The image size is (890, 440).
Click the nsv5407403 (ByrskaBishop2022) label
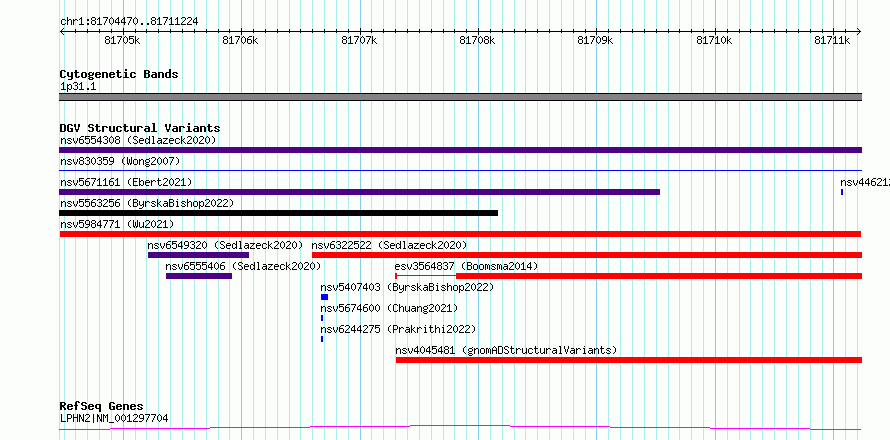pyautogui.click(x=408, y=287)
